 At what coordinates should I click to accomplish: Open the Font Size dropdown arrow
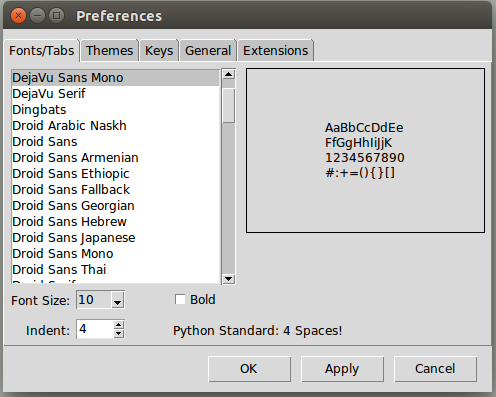pos(117,300)
